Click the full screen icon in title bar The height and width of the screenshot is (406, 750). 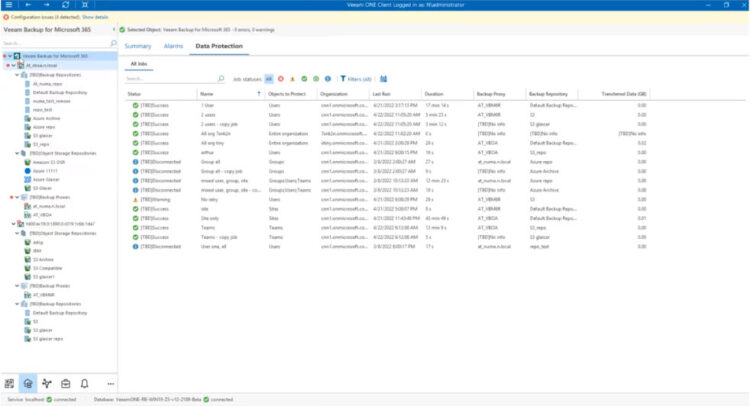[85, 5]
